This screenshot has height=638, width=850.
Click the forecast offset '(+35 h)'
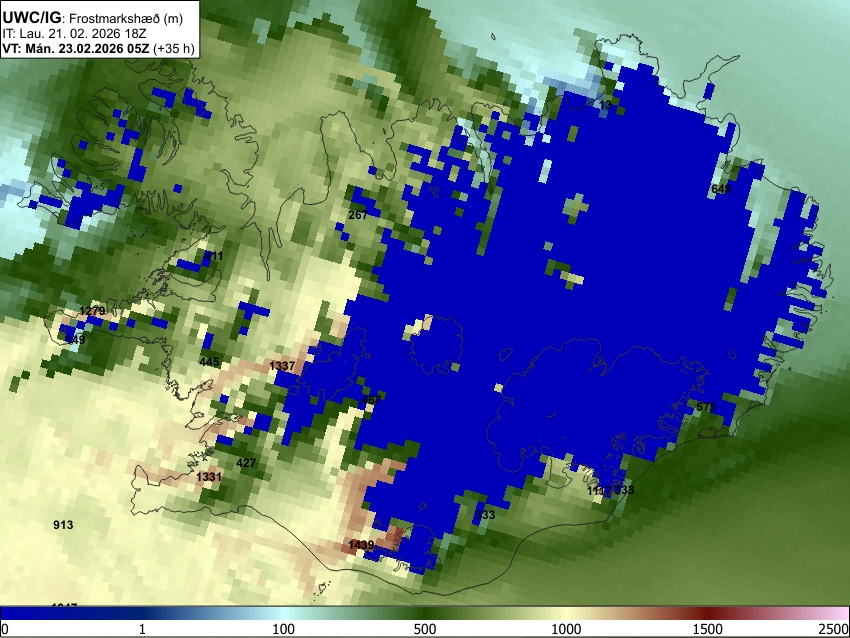point(173,48)
